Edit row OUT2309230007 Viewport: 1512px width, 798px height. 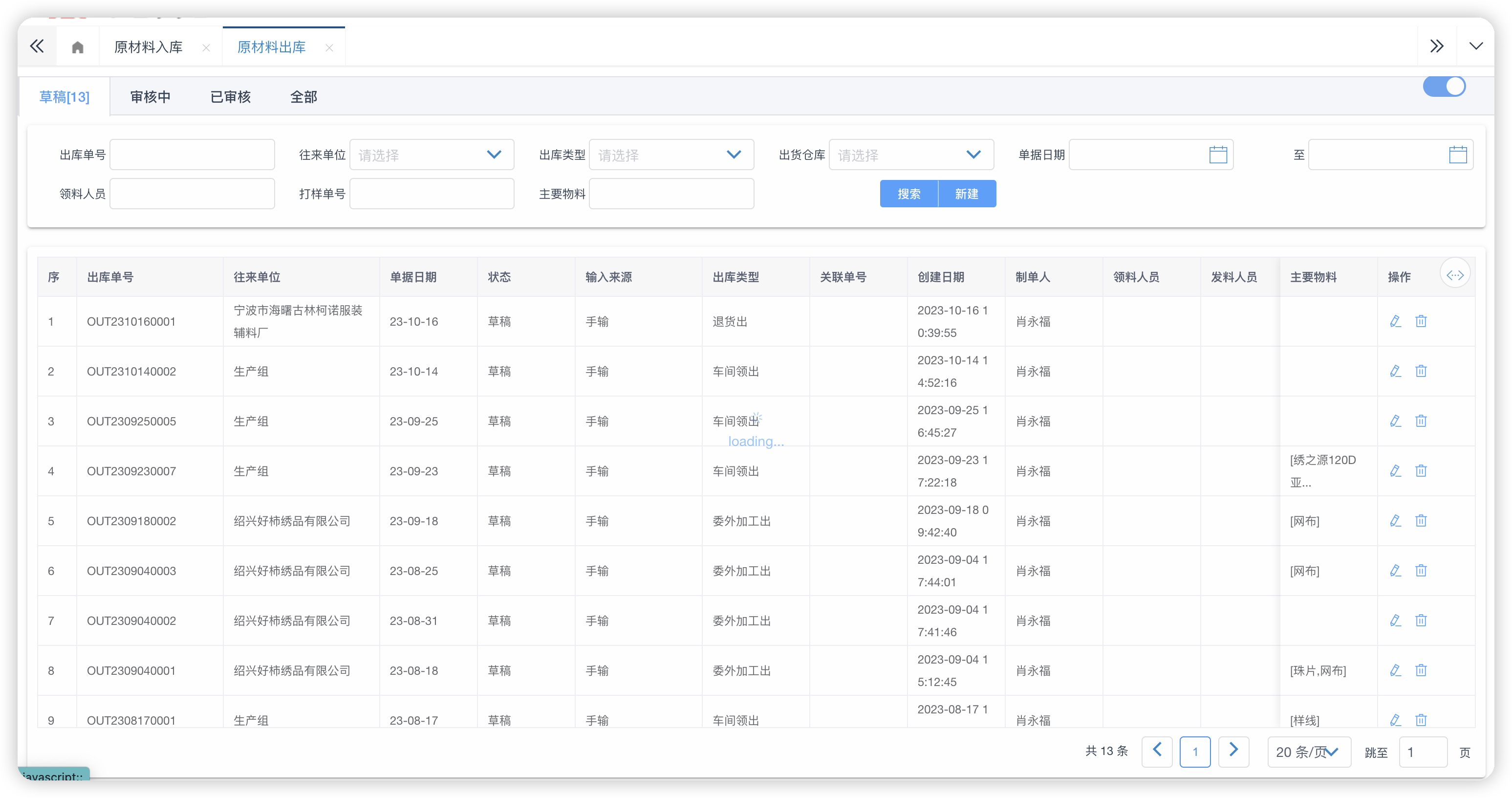1395,471
